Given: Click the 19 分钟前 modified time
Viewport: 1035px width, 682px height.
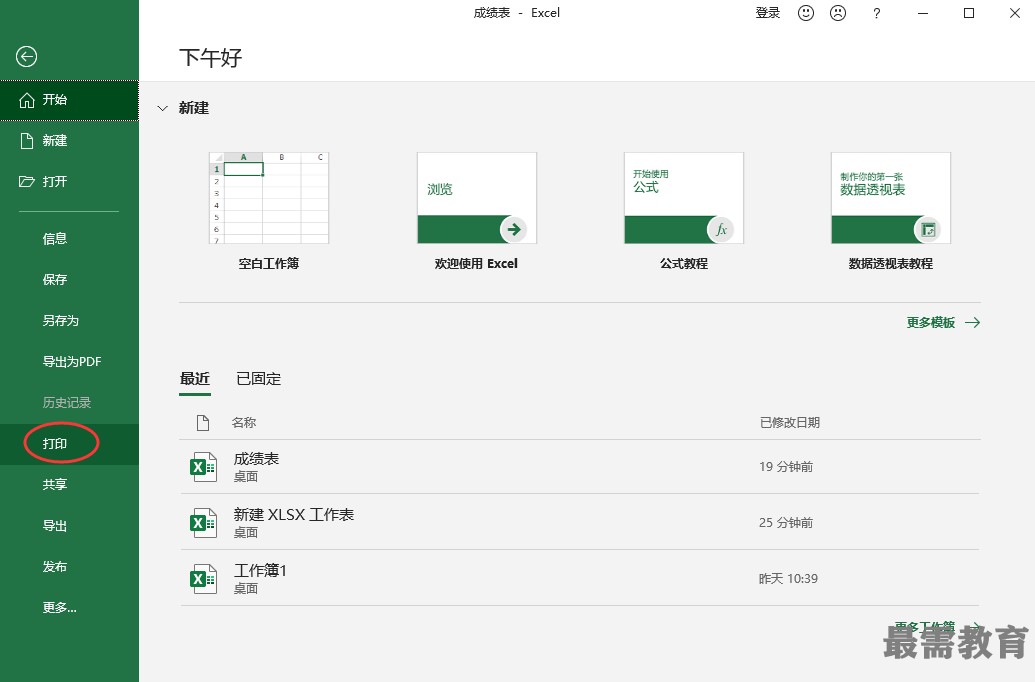Looking at the screenshot, I should (x=785, y=467).
